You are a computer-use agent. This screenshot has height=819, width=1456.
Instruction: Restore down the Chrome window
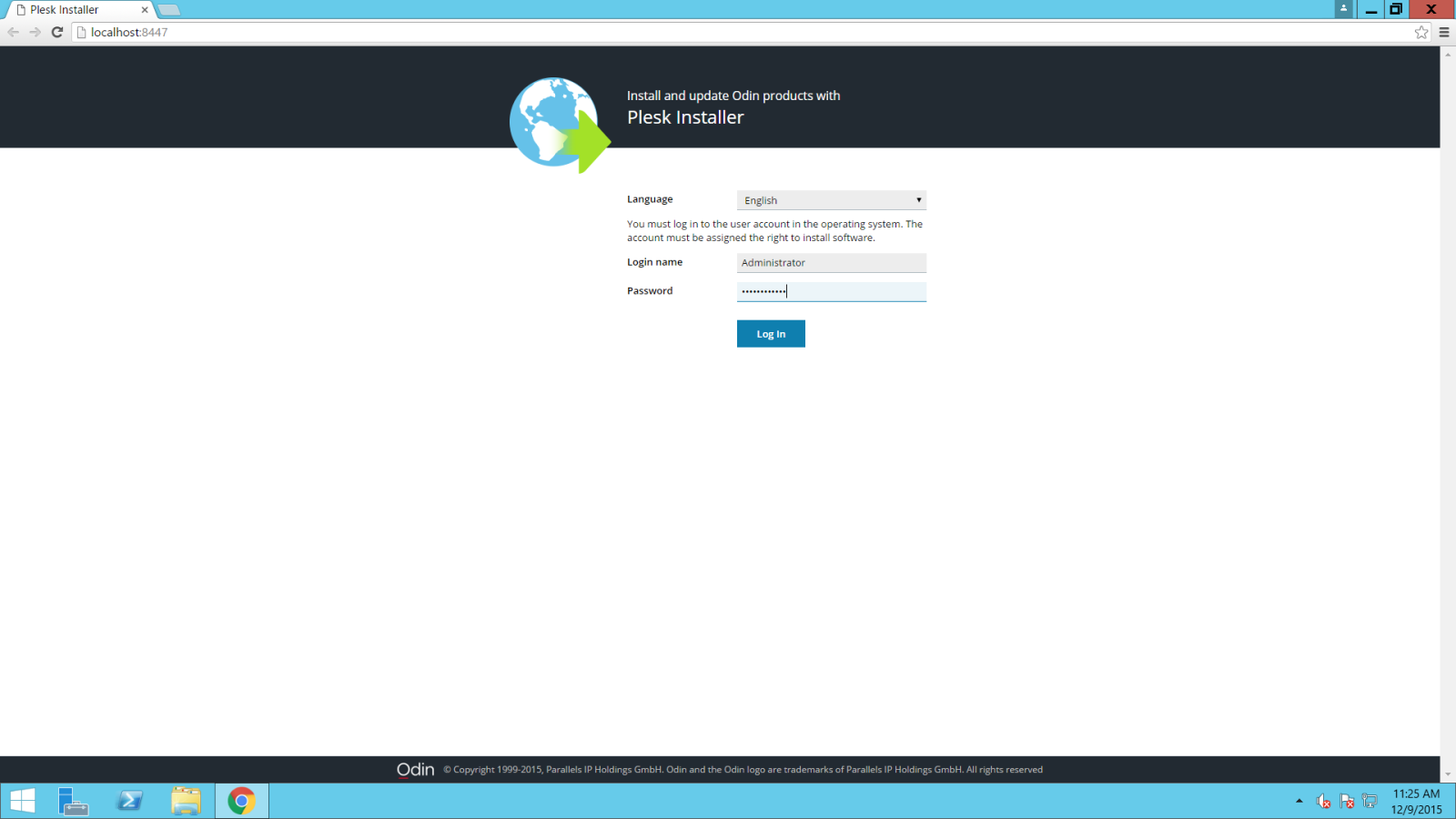1396,9
